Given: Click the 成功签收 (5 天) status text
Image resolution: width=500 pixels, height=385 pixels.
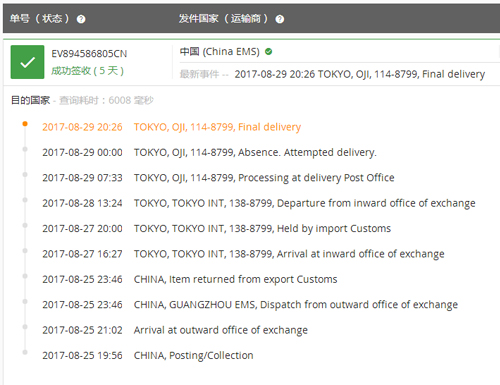Looking at the screenshot, I should (x=87, y=71).
